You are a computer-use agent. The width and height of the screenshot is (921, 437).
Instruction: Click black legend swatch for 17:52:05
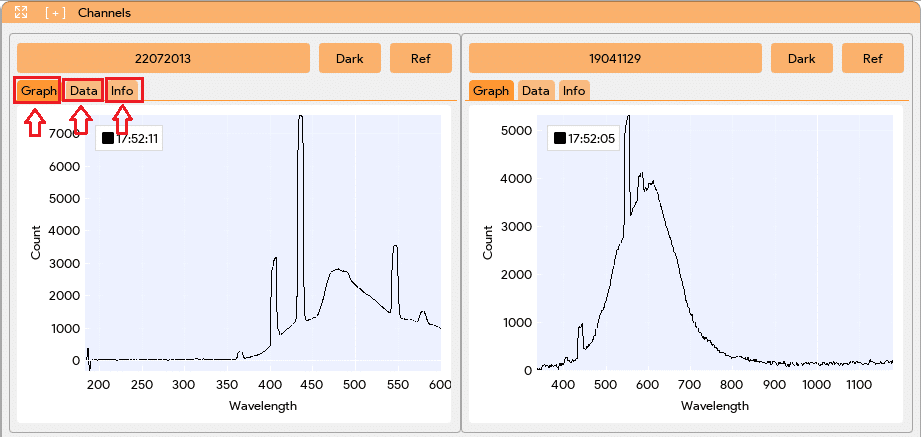pos(559,138)
